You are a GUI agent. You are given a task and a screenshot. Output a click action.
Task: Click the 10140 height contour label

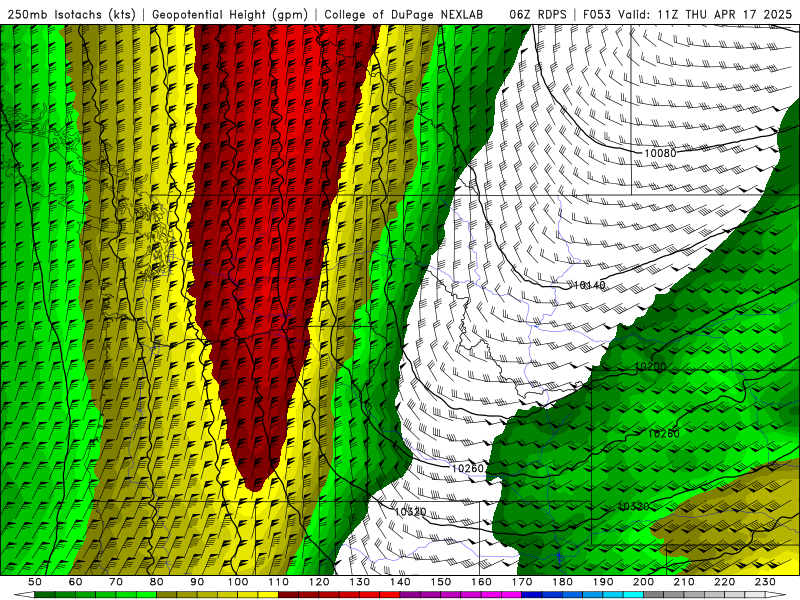(x=589, y=285)
